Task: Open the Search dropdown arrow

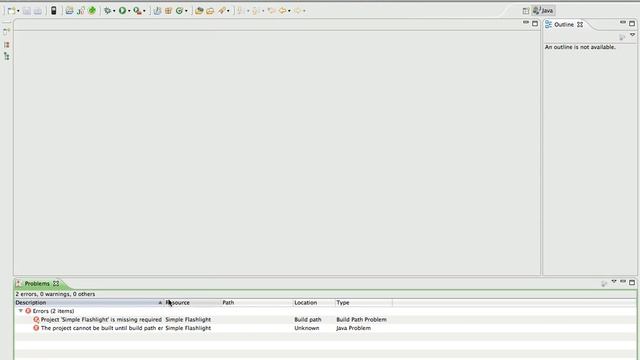Action: coord(228,11)
